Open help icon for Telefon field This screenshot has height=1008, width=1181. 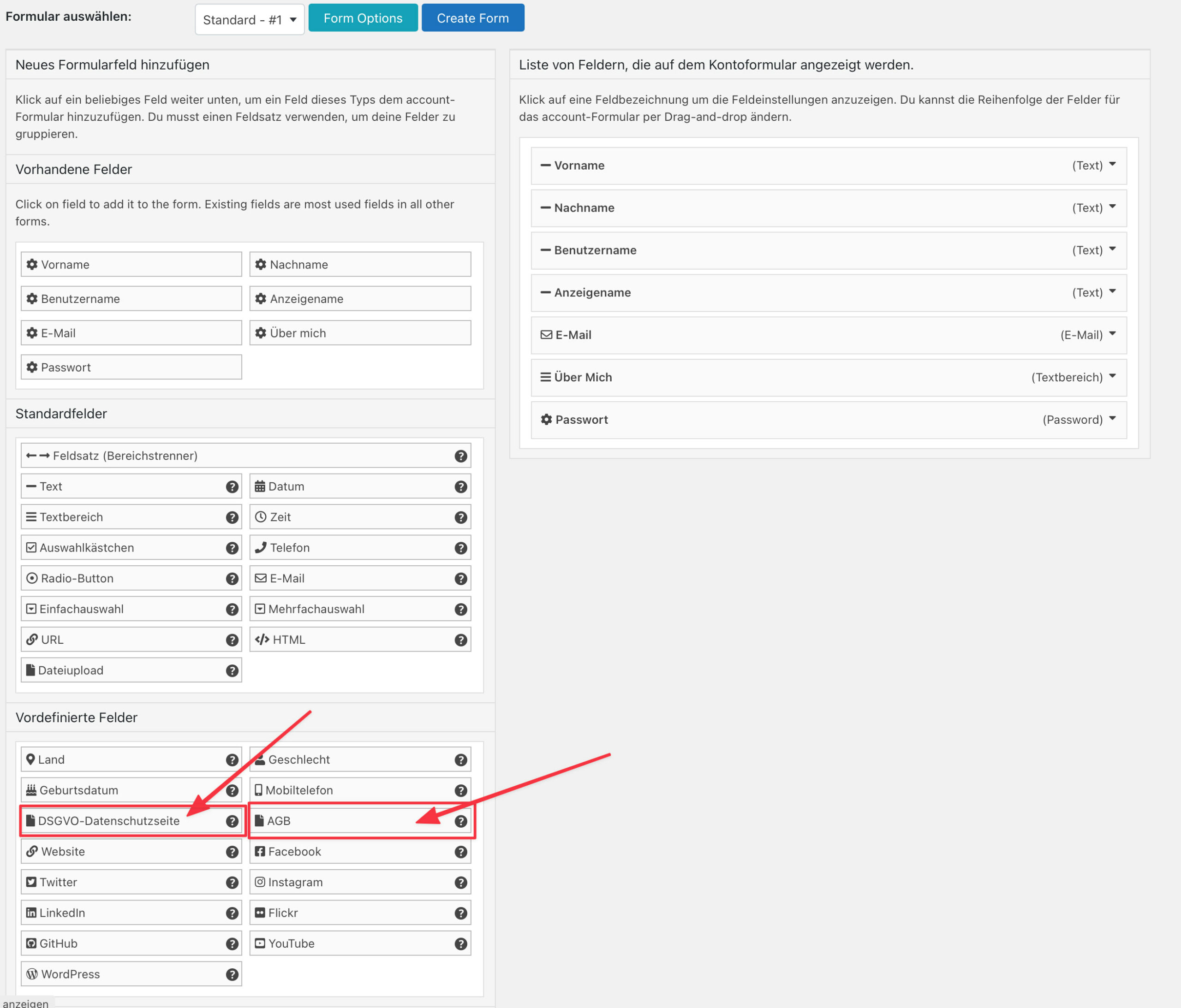click(x=461, y=548)
